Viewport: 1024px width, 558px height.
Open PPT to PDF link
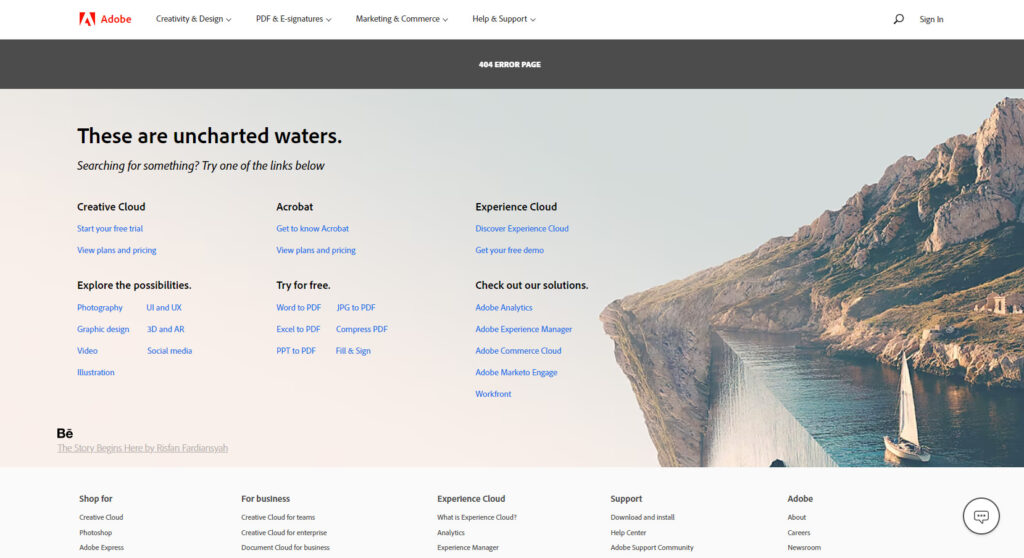click(x=296, y=351)
